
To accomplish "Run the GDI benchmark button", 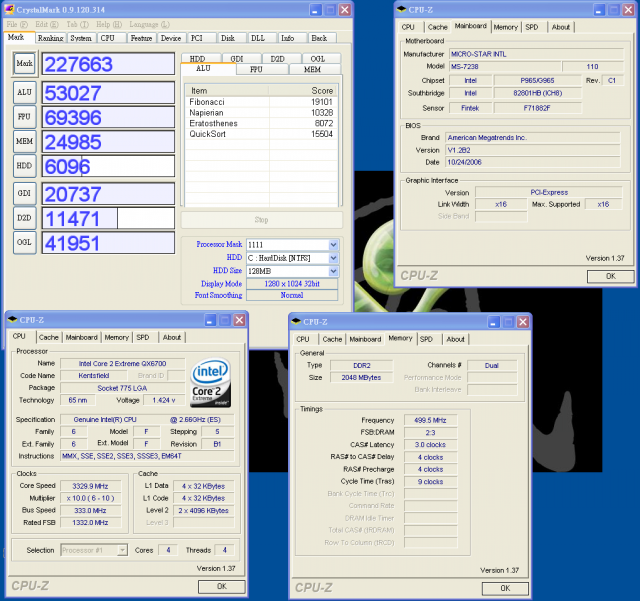I will (x=24, y=193).
